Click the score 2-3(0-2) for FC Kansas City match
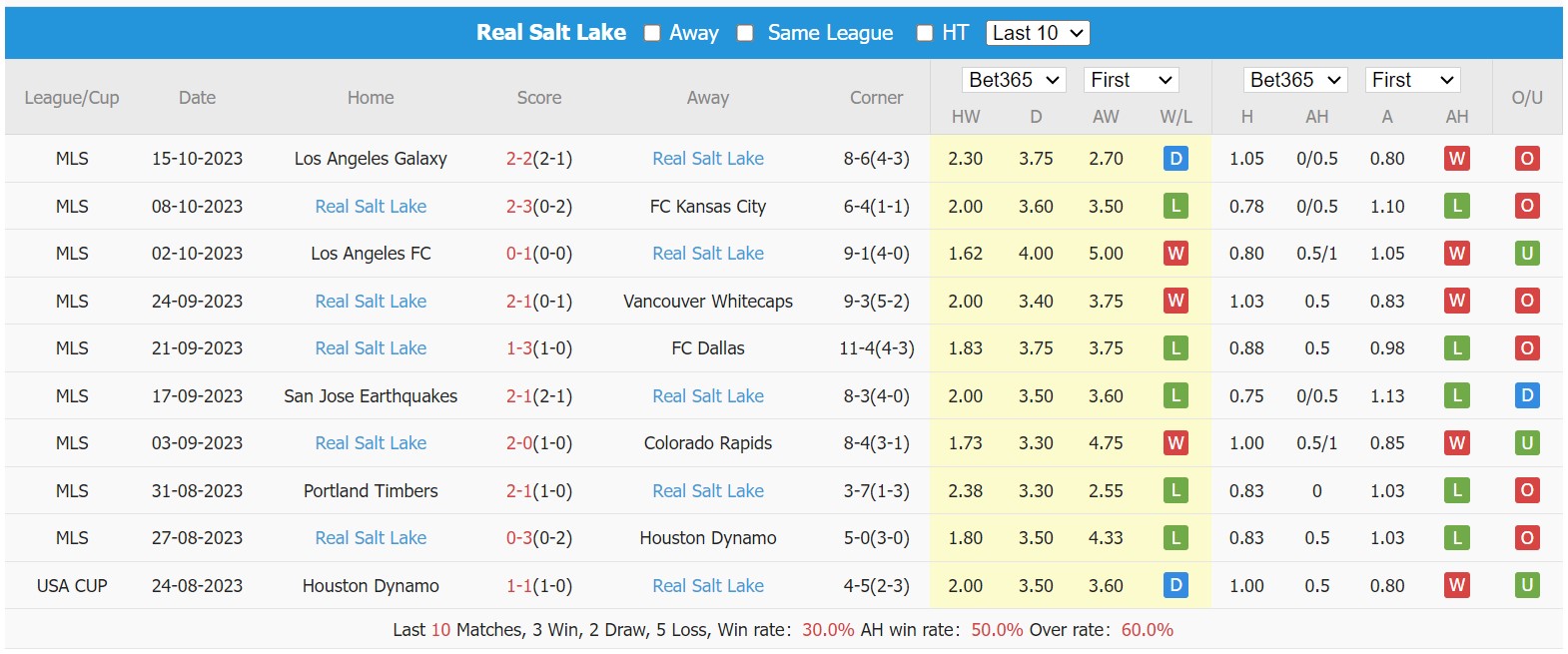The width and height of the screenshot is (1568, 654). pos(539,206)
